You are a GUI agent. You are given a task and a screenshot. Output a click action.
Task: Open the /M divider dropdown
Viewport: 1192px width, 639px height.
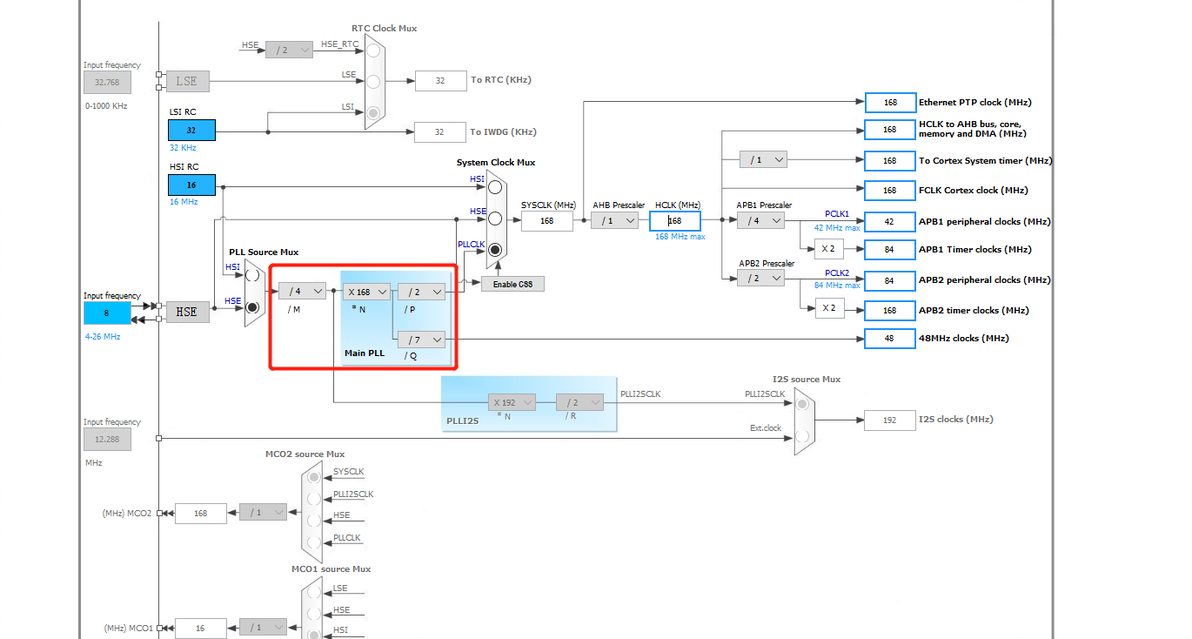(302, 291)
